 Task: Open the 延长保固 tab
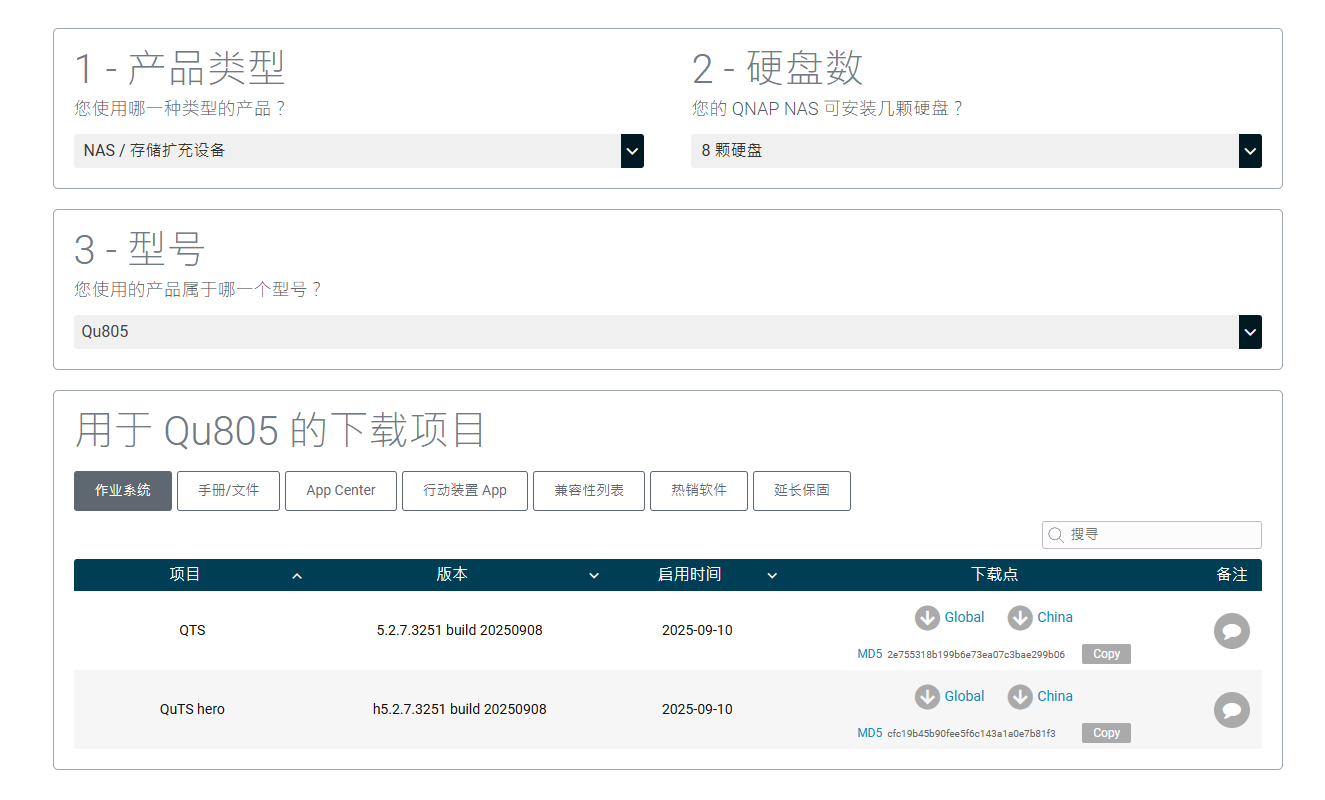[x=802, y=491]
